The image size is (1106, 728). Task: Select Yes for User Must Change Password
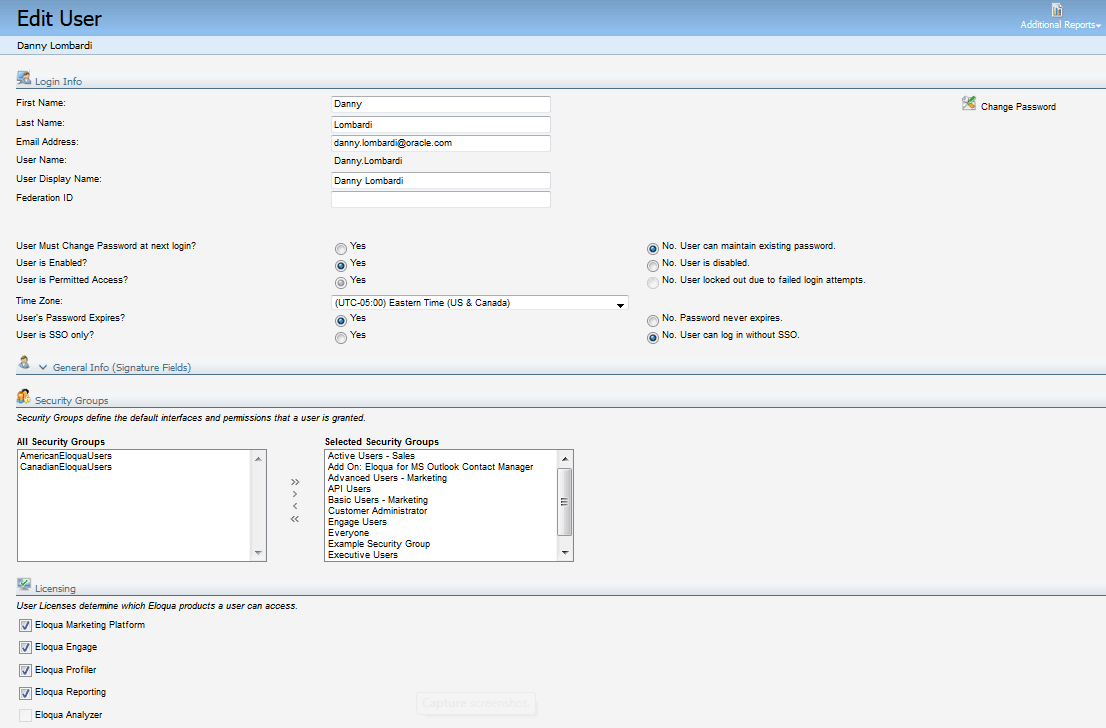point(340,247)
